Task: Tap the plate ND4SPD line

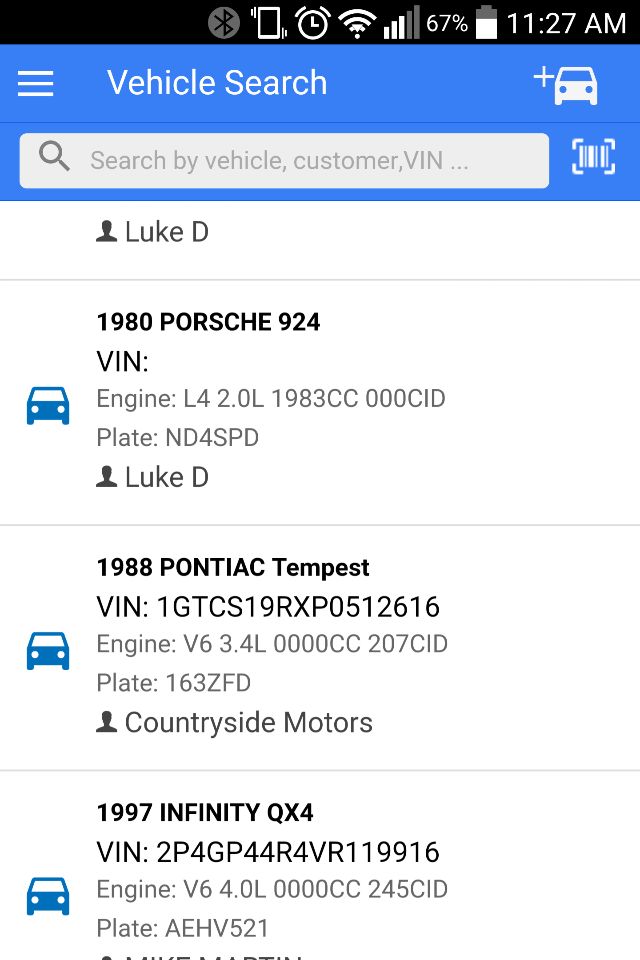Action: 178,438
